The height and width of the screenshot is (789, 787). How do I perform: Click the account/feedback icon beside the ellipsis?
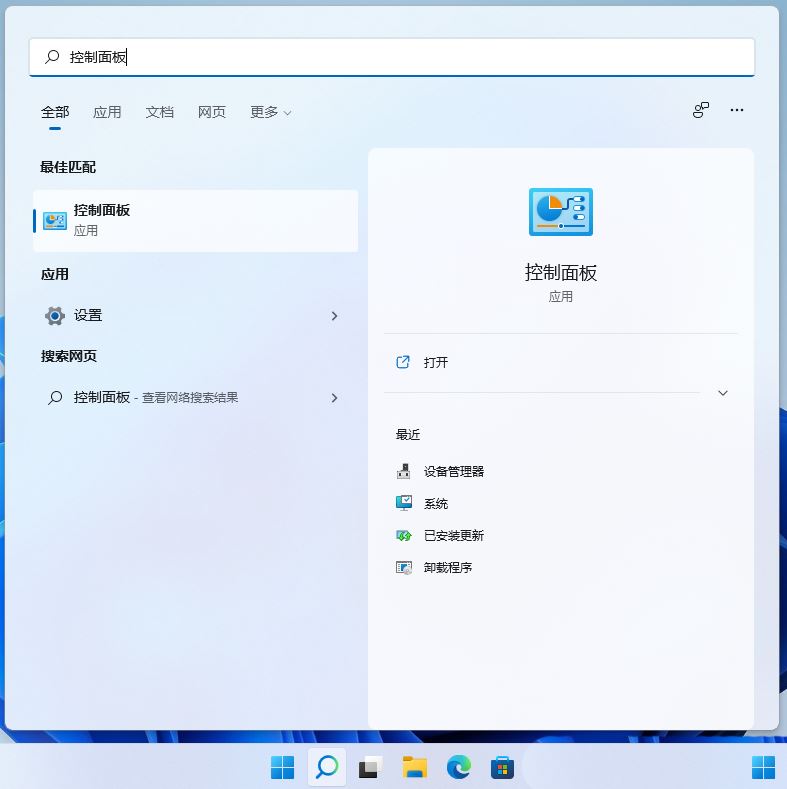[x=701, y=110]
